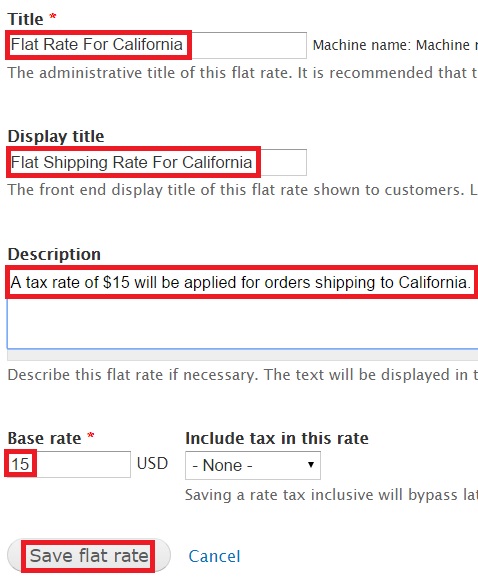Save the flat rate
This screenshot has width=478, height=581.
[89, 555]
